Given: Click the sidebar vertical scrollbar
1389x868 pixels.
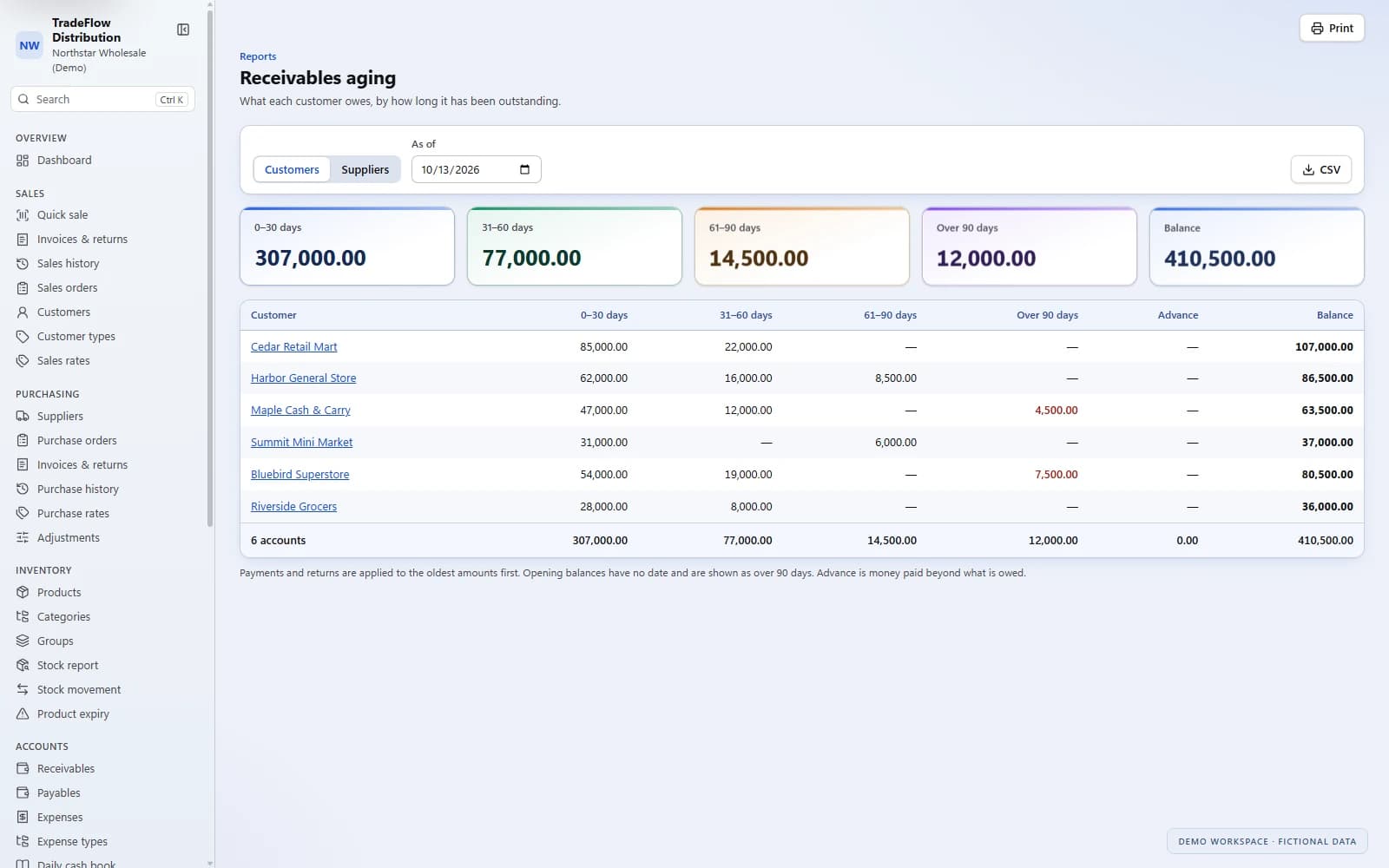Looking at the screenshot, I should tap(210, 266).
